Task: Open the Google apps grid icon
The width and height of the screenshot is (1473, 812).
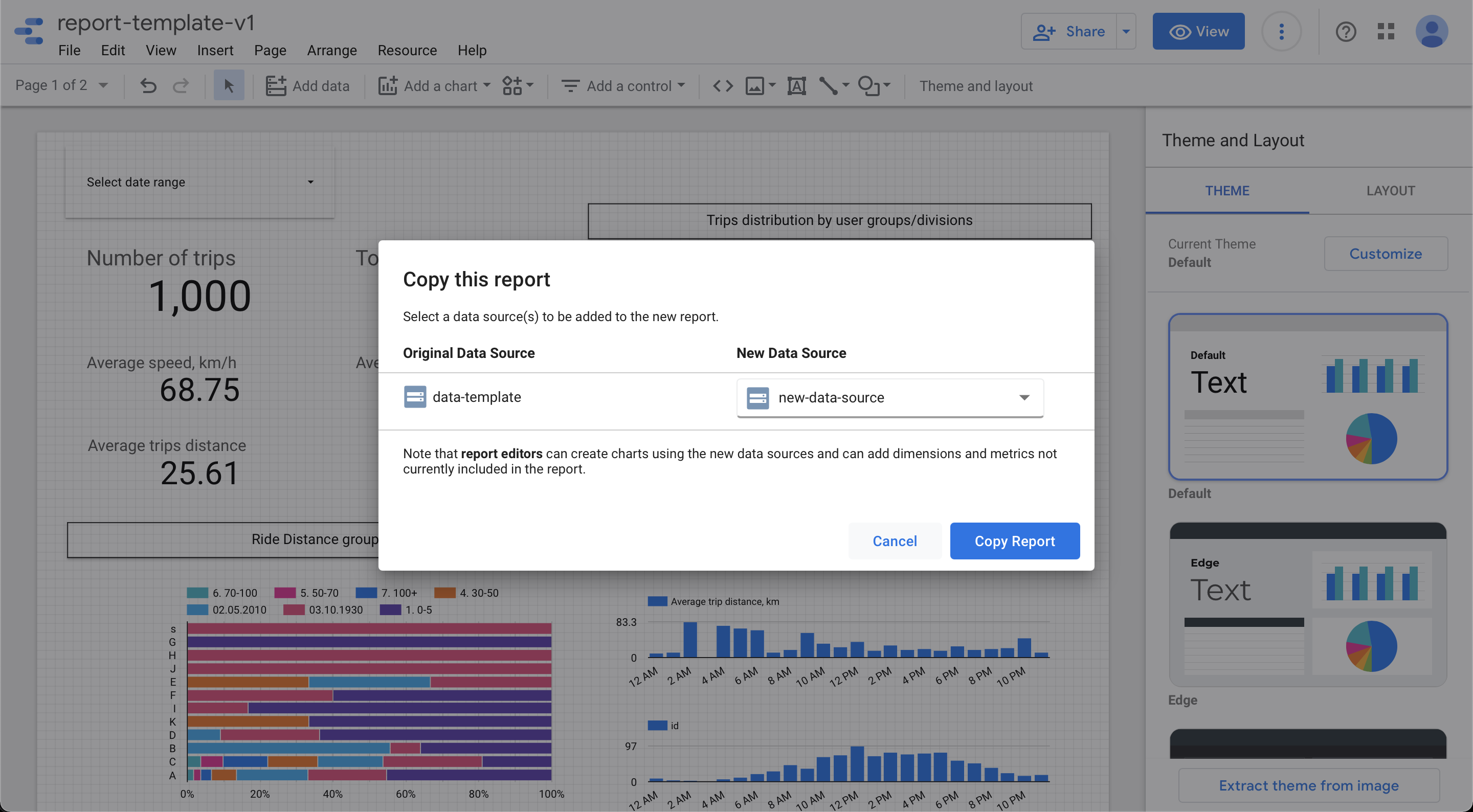Action: [1386, 32]
